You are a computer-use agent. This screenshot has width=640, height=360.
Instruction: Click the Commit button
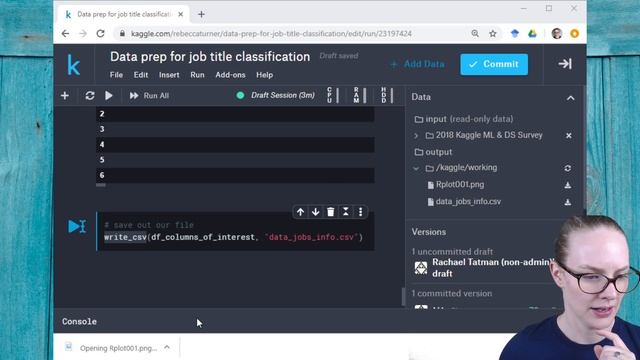(494, 64)
